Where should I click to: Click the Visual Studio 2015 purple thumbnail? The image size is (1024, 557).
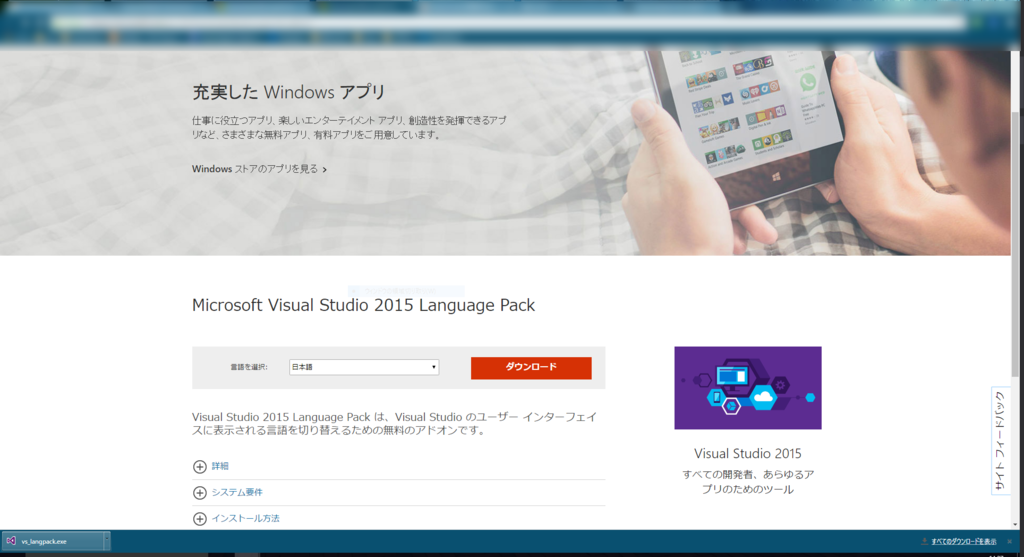pyautogui.click(x=748, y=388)
